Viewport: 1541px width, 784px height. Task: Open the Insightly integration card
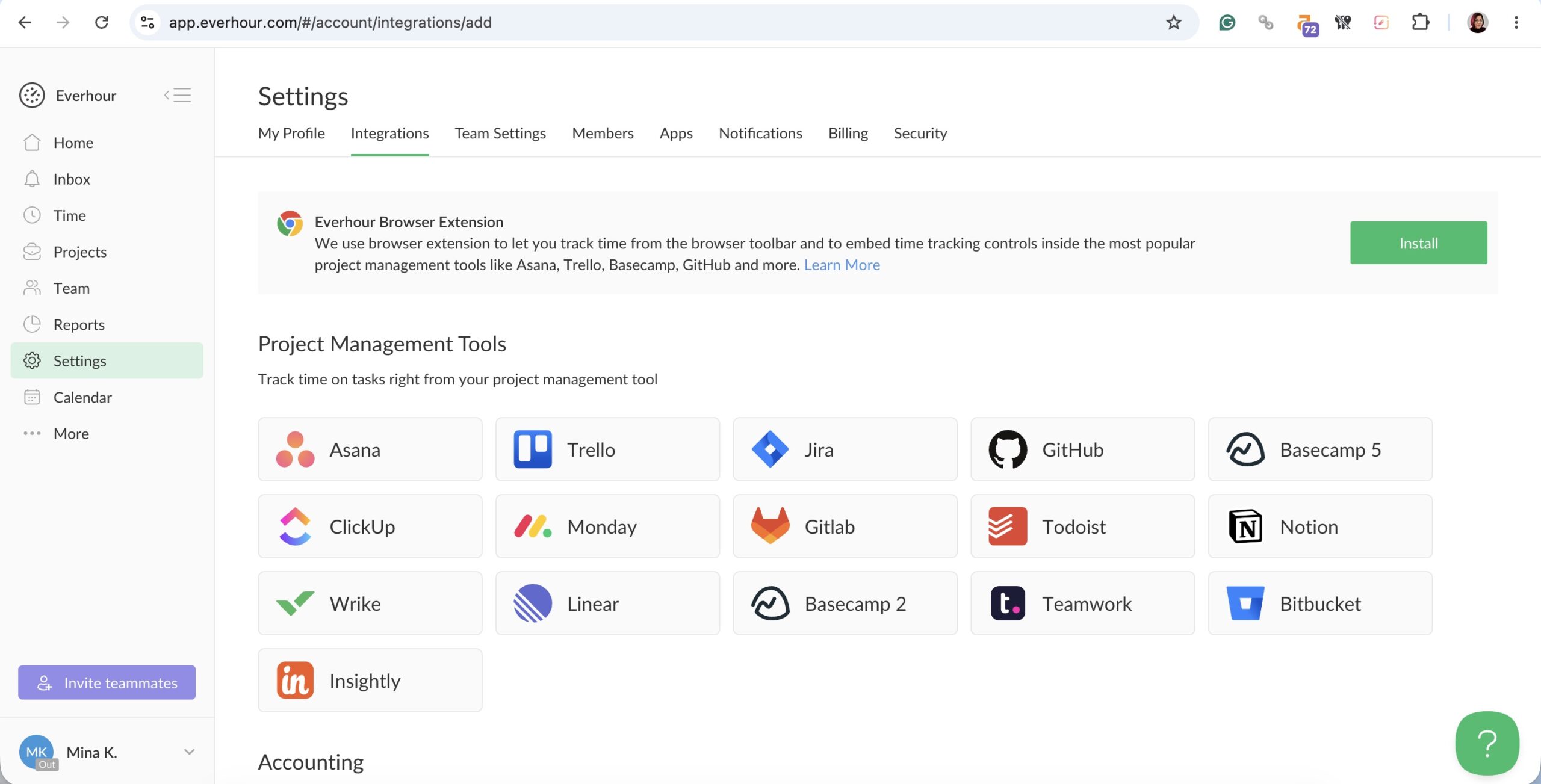pos(370,681)
